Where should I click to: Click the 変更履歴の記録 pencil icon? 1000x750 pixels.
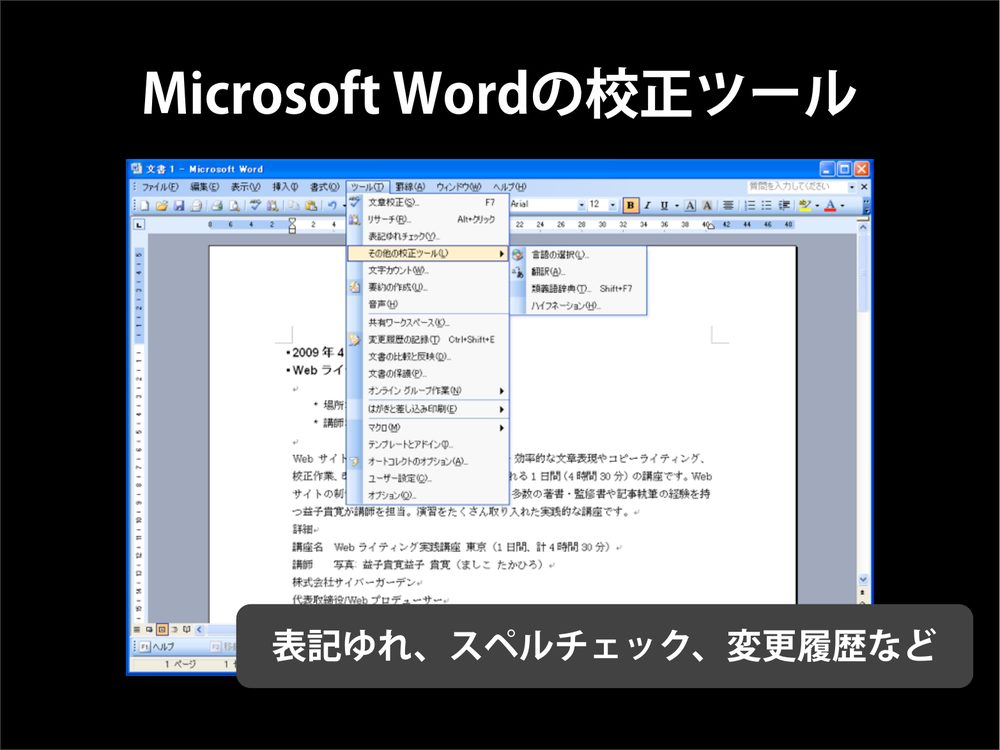coord(355,339)
